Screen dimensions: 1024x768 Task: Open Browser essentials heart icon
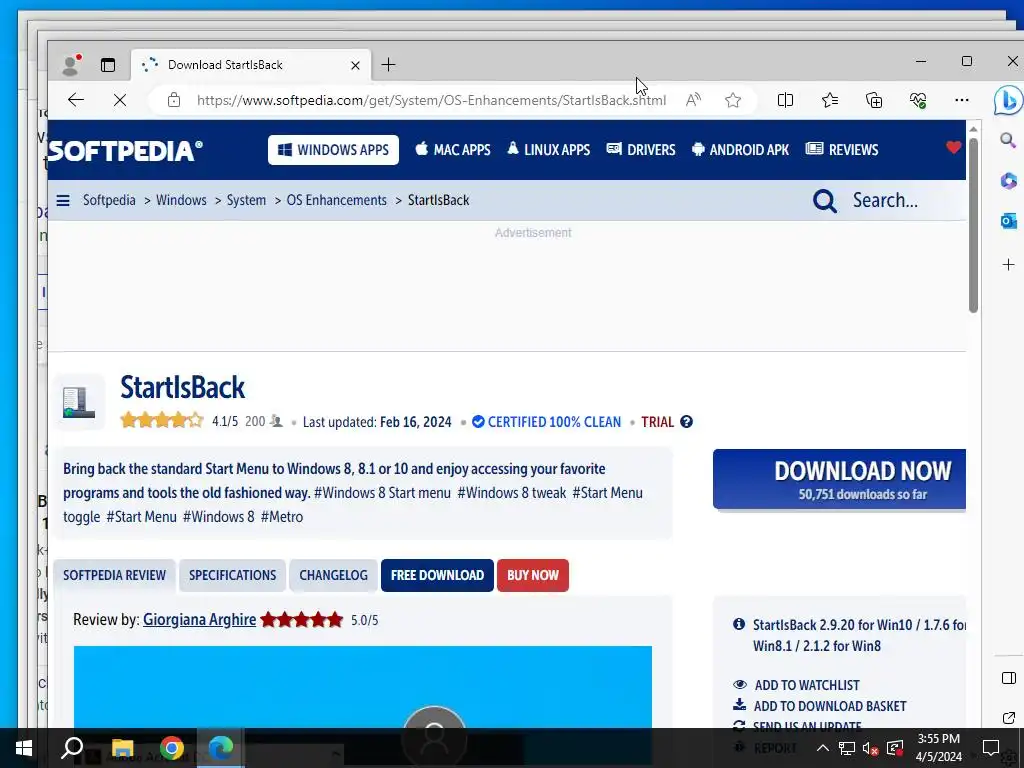click(x=918, y=100)
